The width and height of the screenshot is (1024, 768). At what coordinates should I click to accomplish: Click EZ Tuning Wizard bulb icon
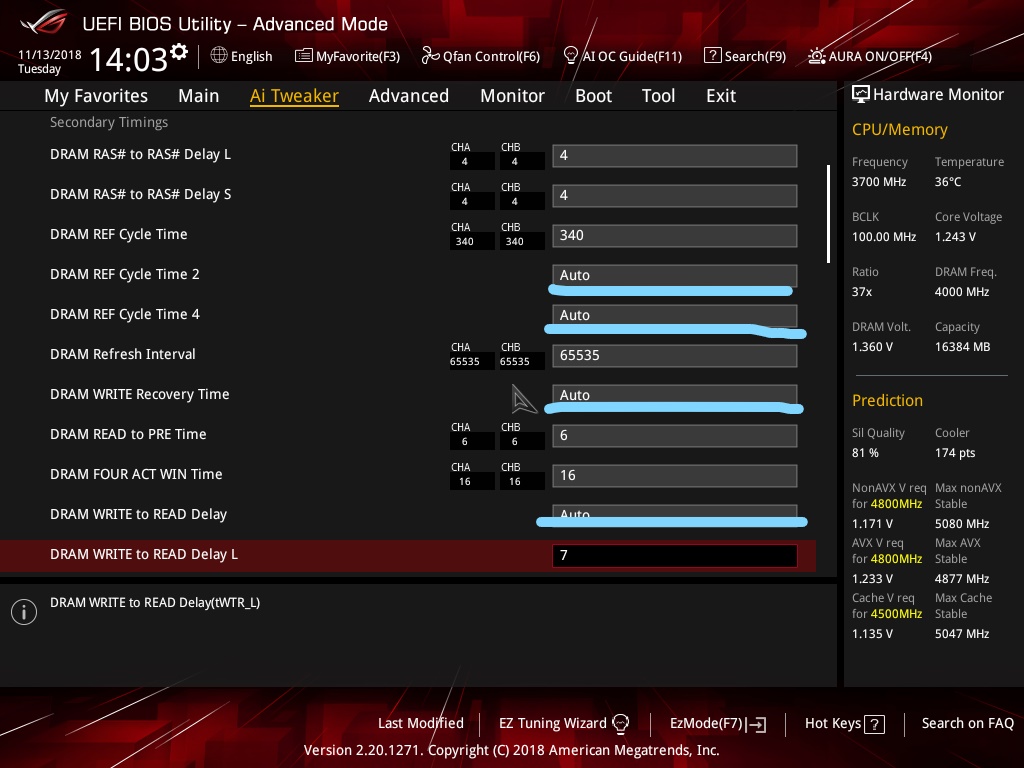pyautogui.click(x=620, y=724)
